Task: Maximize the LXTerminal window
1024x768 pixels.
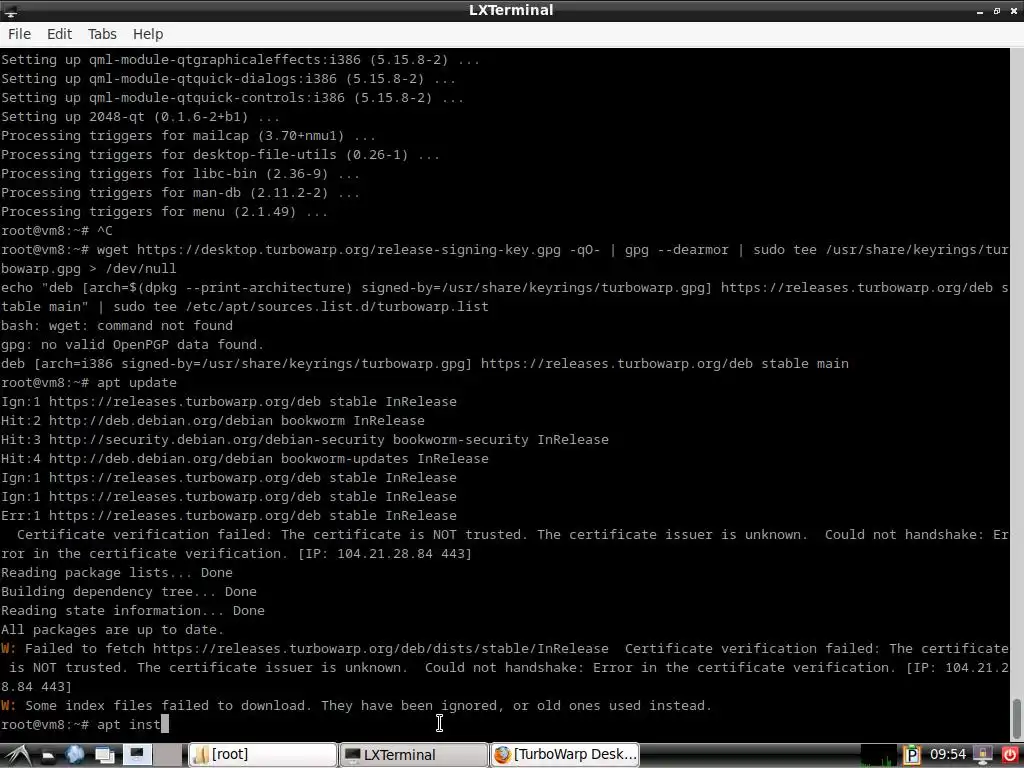Action: 997,11
